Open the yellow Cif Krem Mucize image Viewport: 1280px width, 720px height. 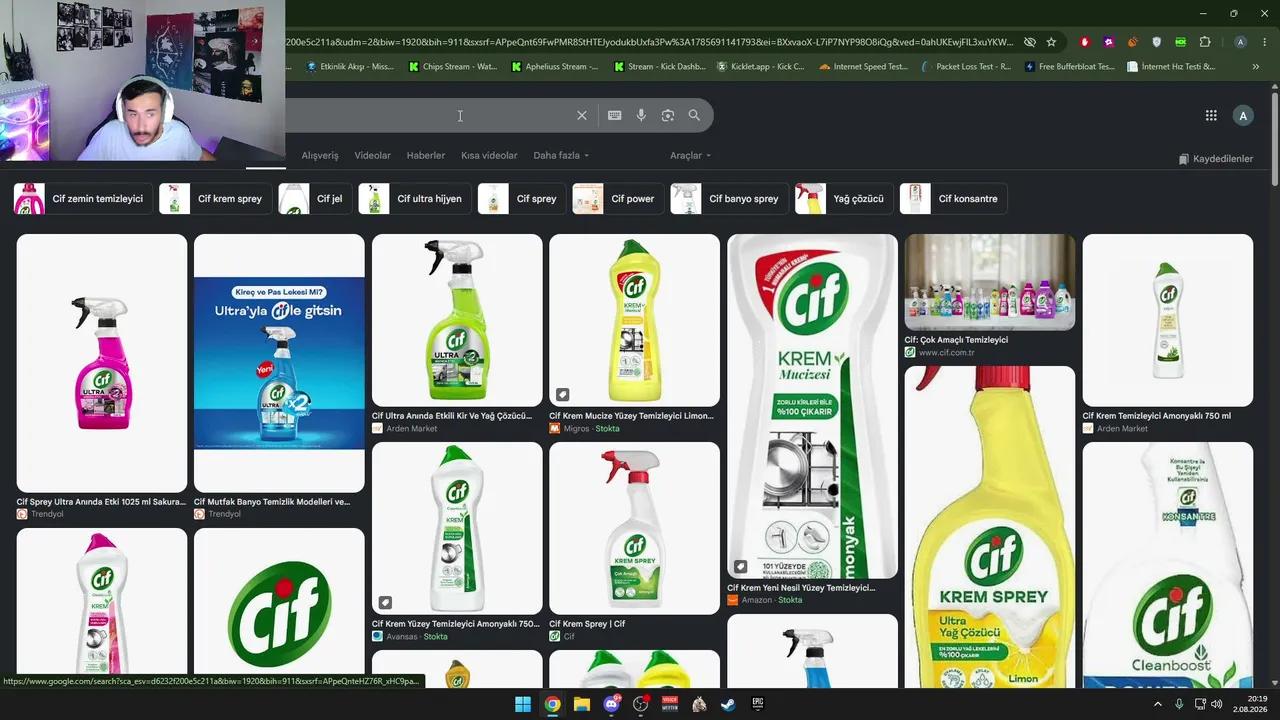coord(634,320)
